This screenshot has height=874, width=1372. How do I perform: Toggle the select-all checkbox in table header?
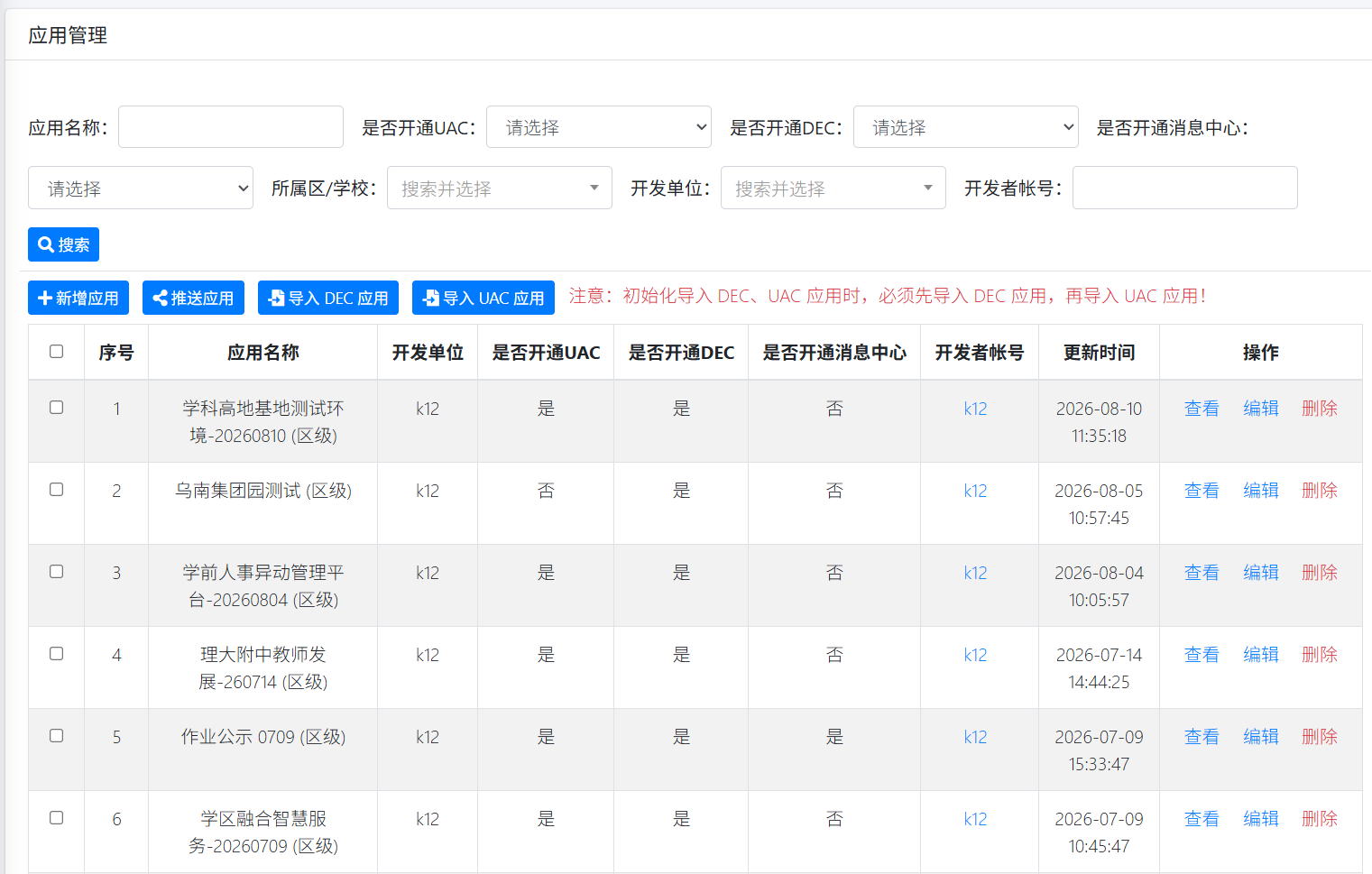pyautogui.click(x=56, y=352)
